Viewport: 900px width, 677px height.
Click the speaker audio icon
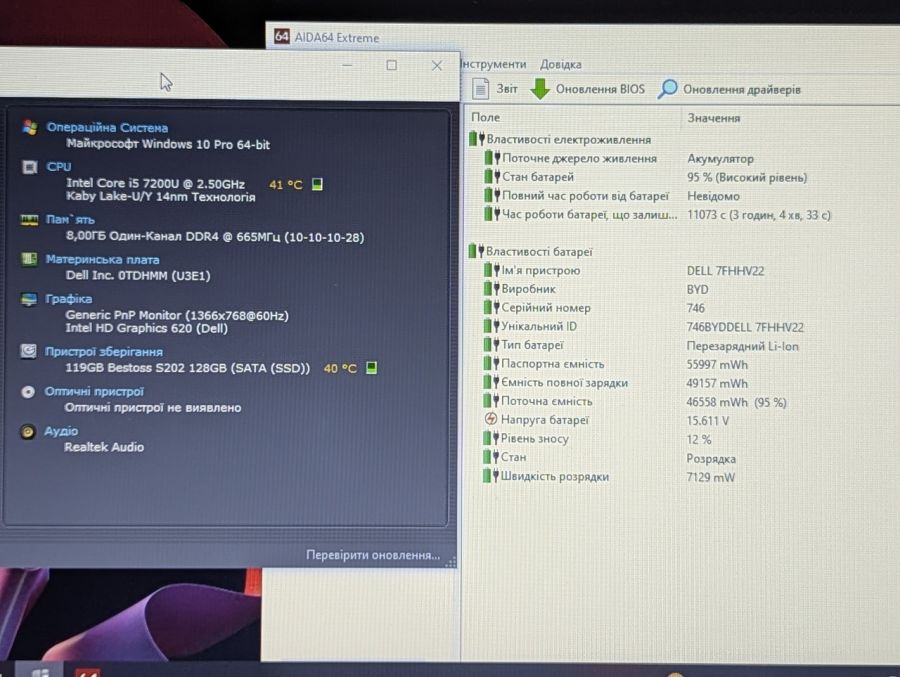27,431
